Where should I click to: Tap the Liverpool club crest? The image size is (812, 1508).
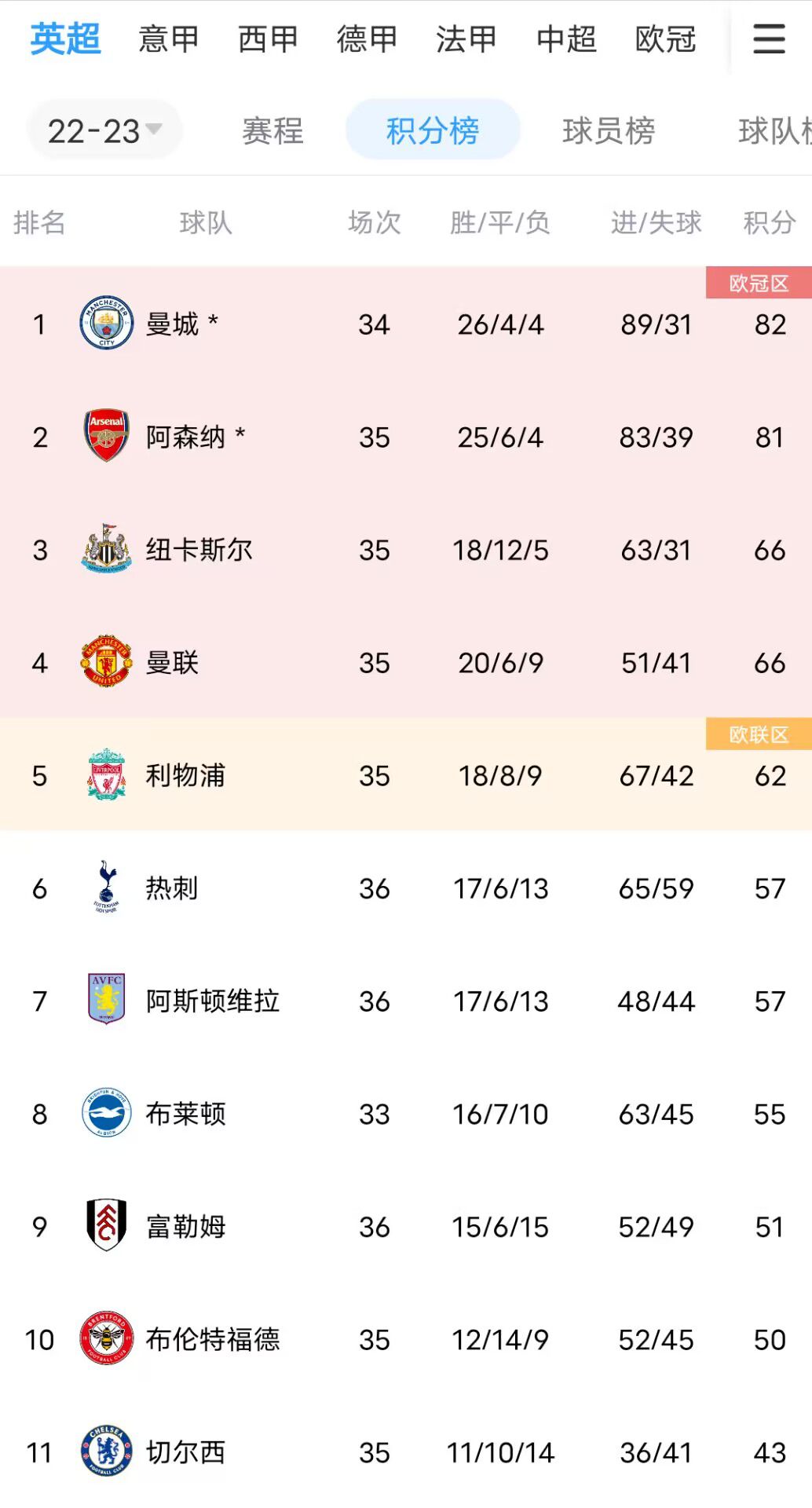107,774
